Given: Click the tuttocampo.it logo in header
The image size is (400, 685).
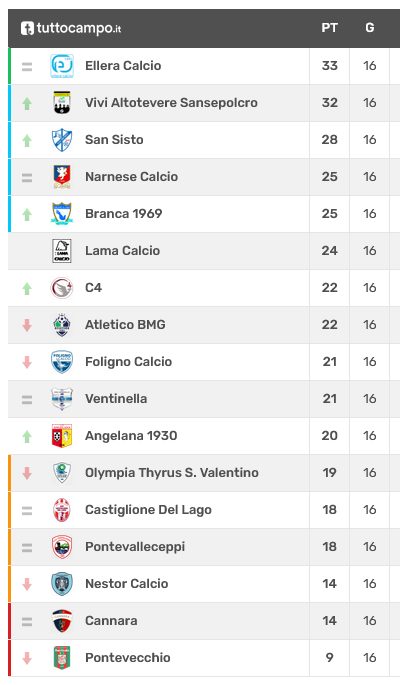Looking at the screenshot, I should (x=71, y=28).
